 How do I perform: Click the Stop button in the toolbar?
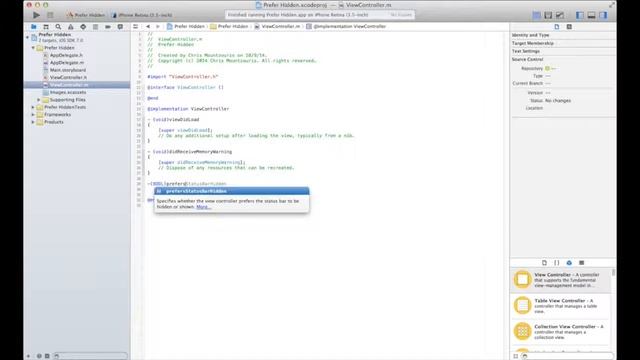(x=50, y=15)
